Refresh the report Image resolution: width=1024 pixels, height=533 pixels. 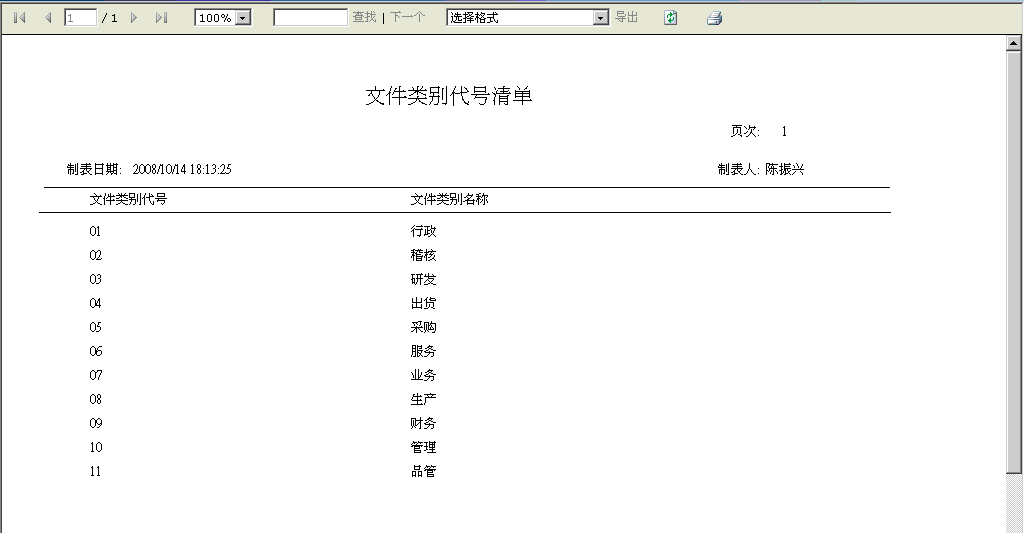click(x=671, y=18)
